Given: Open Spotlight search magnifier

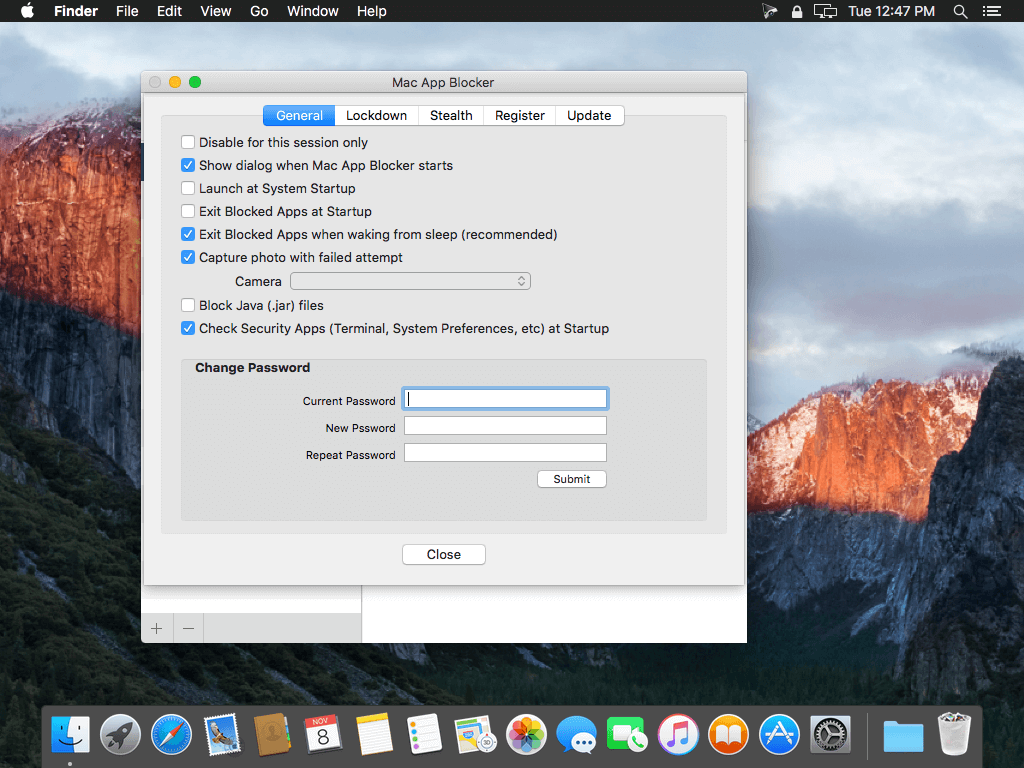Looking at the screenshot, I should [960, 11].
